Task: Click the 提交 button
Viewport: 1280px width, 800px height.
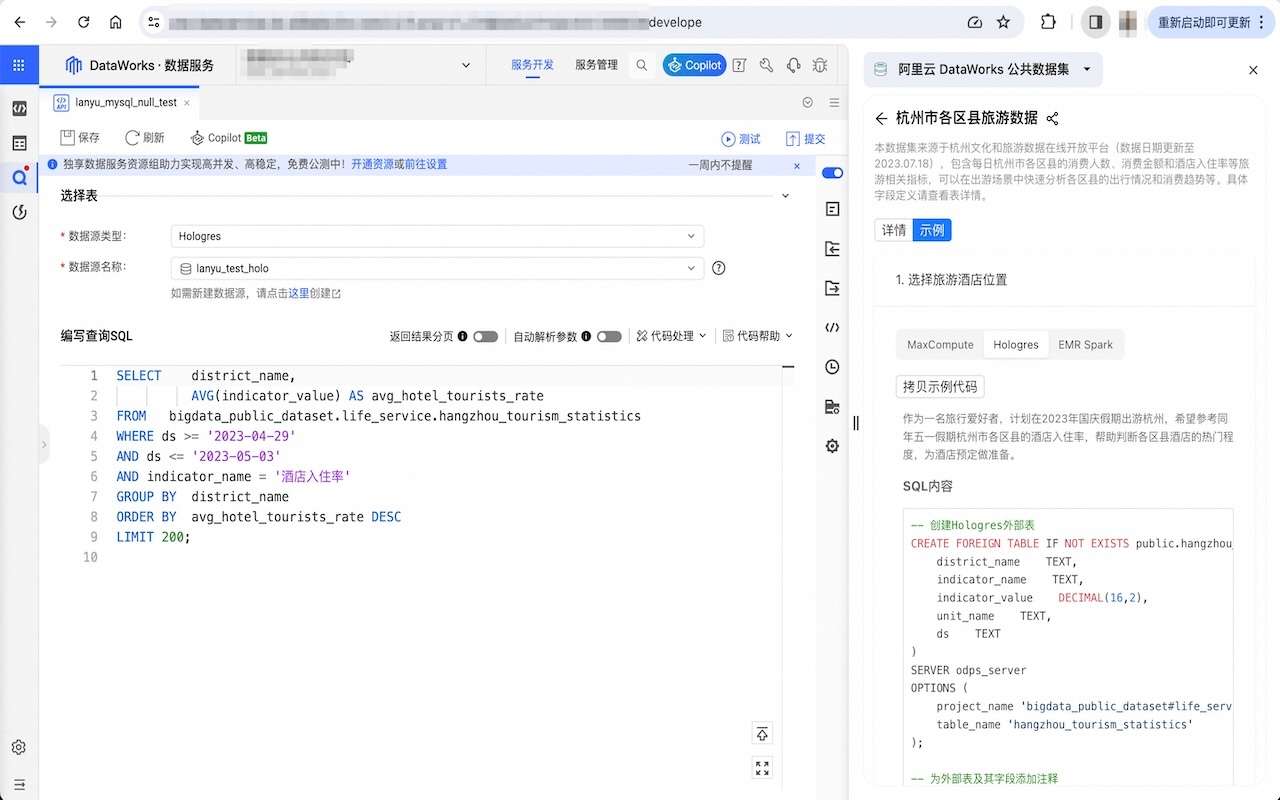Action: coord(806,139)
